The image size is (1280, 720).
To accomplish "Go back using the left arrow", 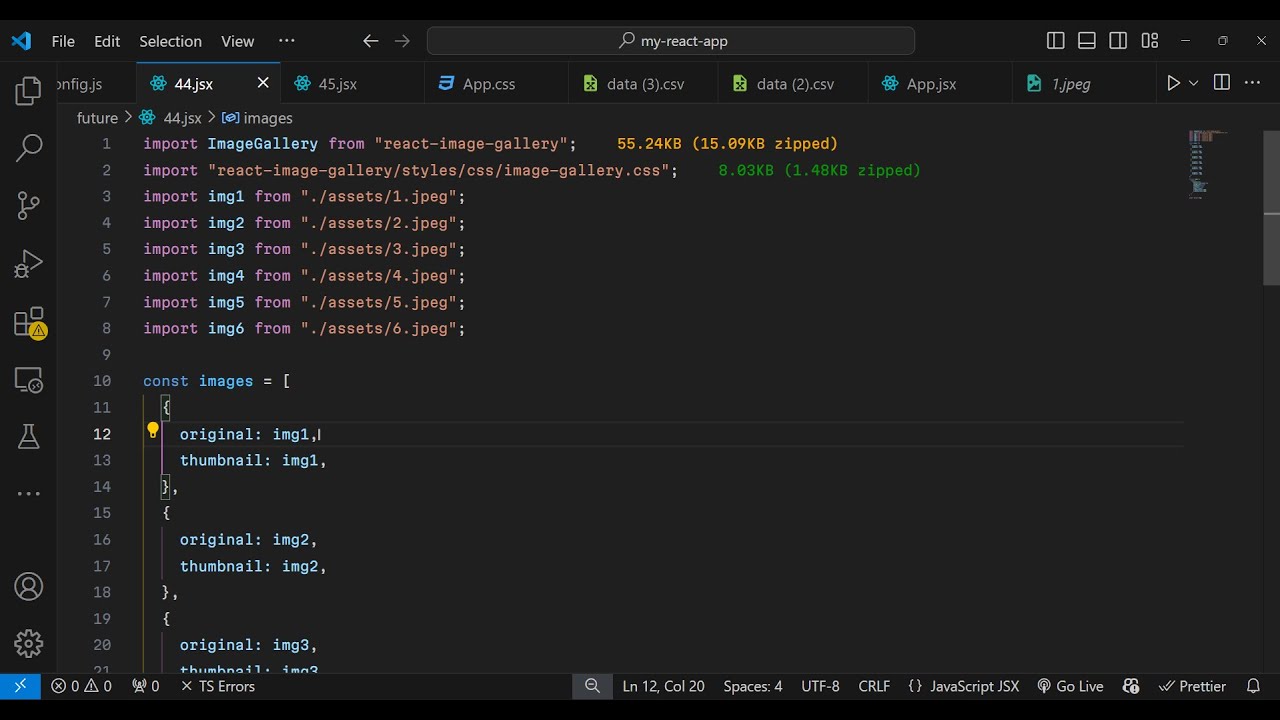I will coord(371,41).
